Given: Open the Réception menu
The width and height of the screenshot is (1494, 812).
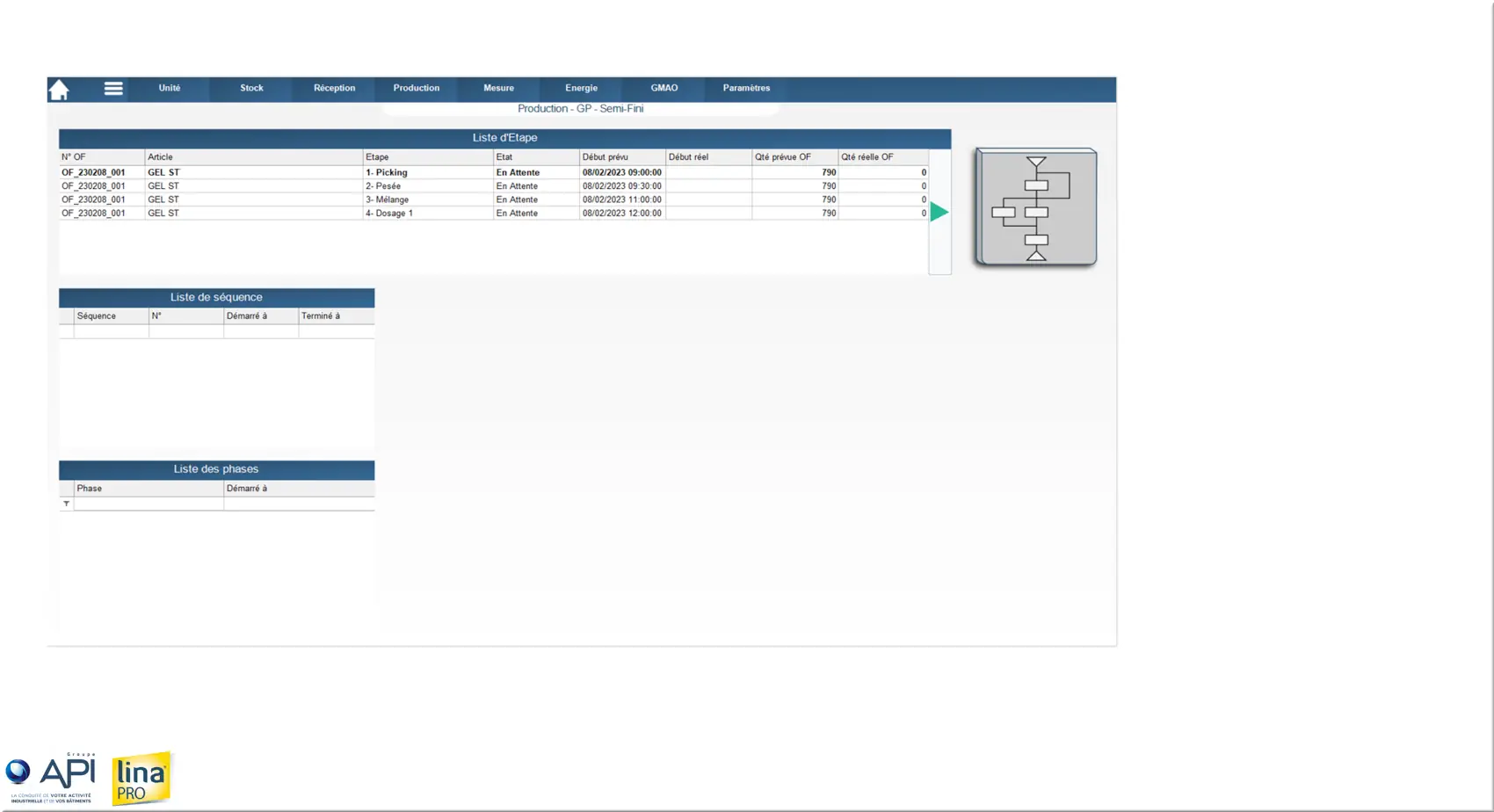Looking at the screenshot, I should pos(334,88).
